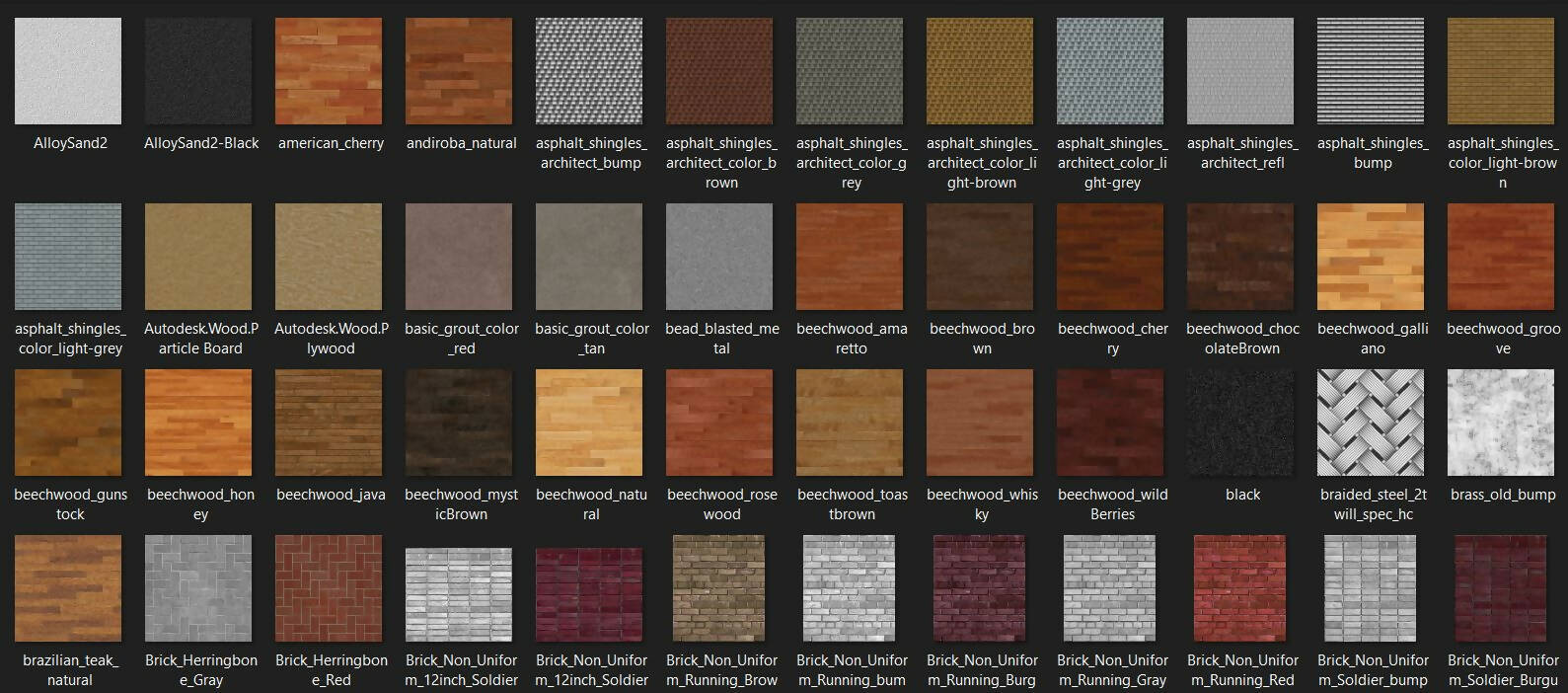Image resolution: width=1568 pixels, height=693 pixels.
Task: Select the brass_old_bump texture thumbnail
Action: click(1501, 423)
